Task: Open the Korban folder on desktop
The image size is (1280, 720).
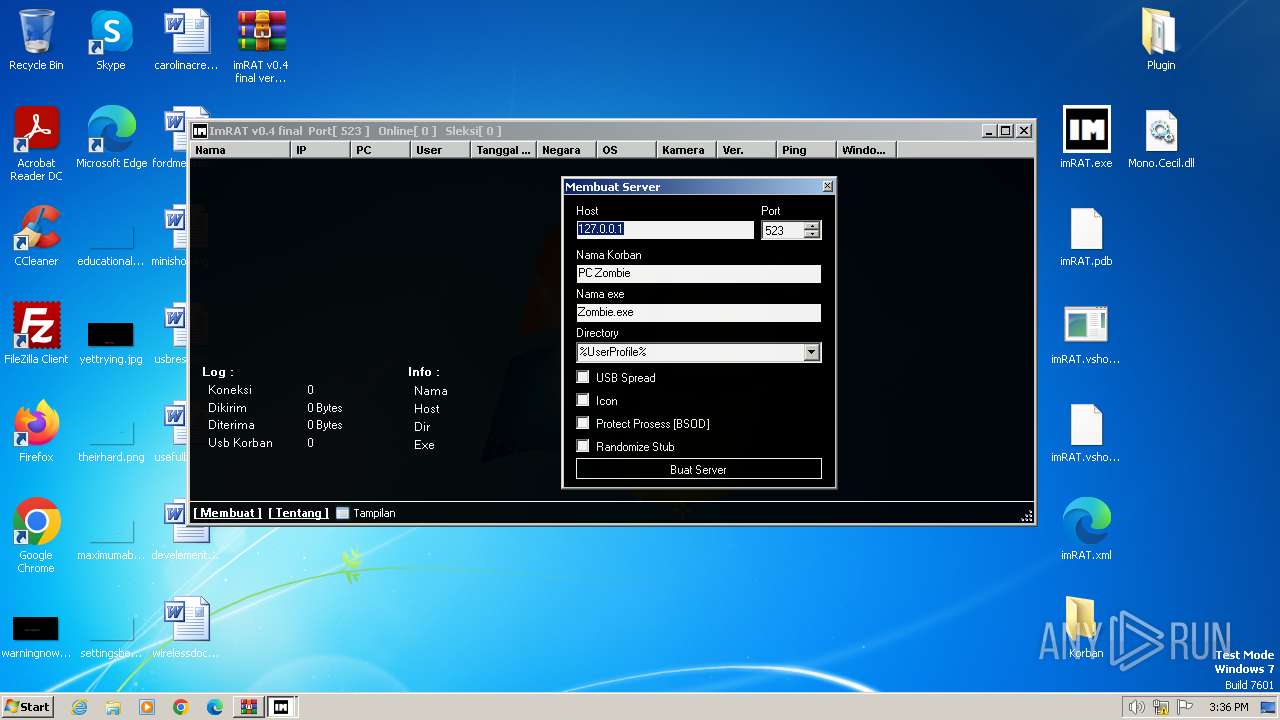Action: click(x=1086, y=628)
